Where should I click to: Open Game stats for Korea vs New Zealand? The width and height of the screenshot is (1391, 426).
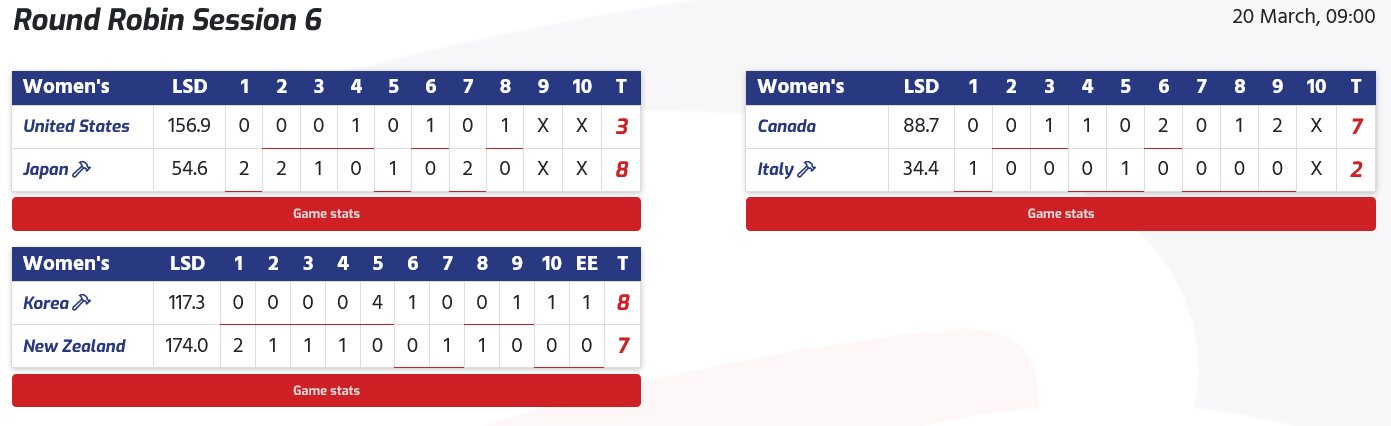coord(326,390)
